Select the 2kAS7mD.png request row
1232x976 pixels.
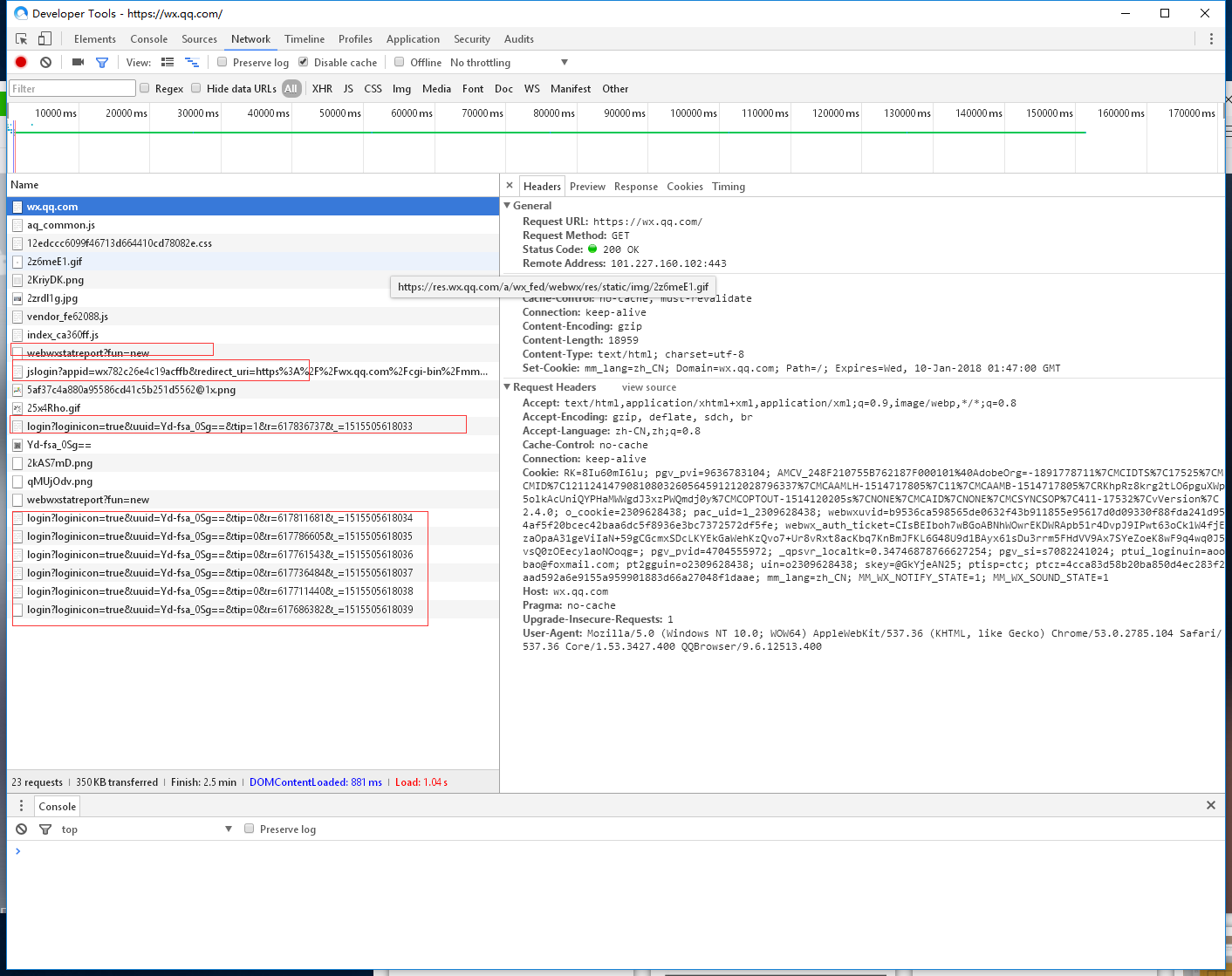tap(253, 463)
